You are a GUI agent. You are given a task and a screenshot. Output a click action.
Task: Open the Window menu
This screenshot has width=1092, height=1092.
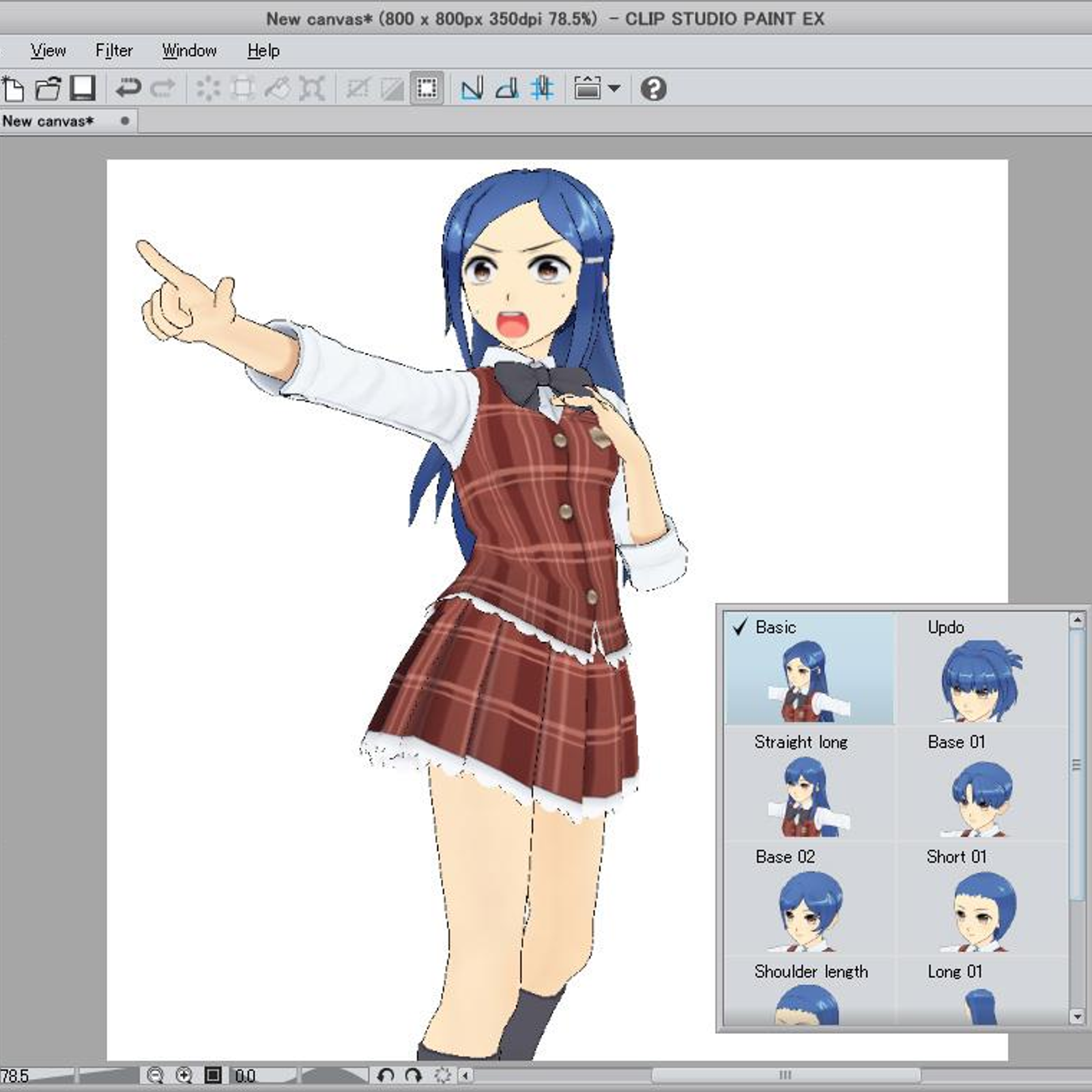tap(189, 51)
